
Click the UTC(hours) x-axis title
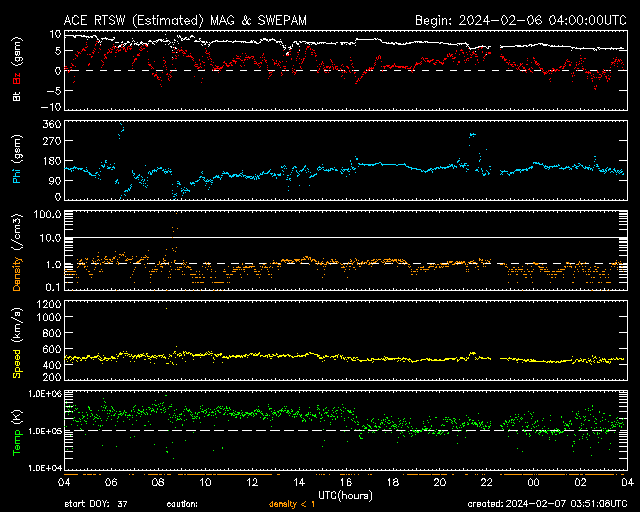click(x=345, y=494)
